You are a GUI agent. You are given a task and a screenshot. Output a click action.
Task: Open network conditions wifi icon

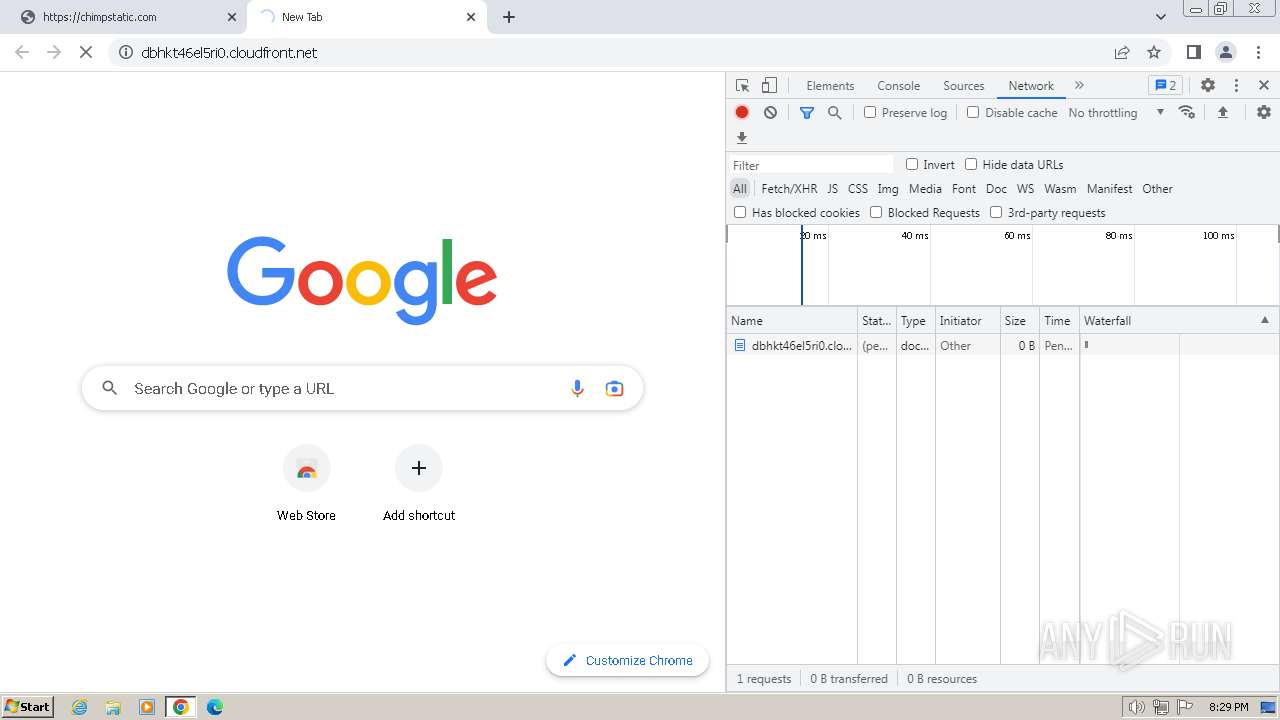pyautogui.click(x=1187, y=112)
